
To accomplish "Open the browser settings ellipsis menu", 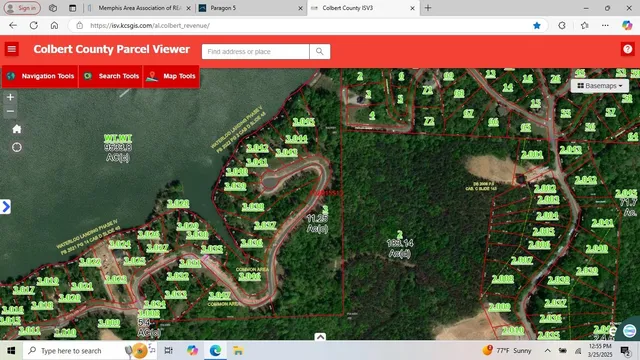I will coord(605,25).
